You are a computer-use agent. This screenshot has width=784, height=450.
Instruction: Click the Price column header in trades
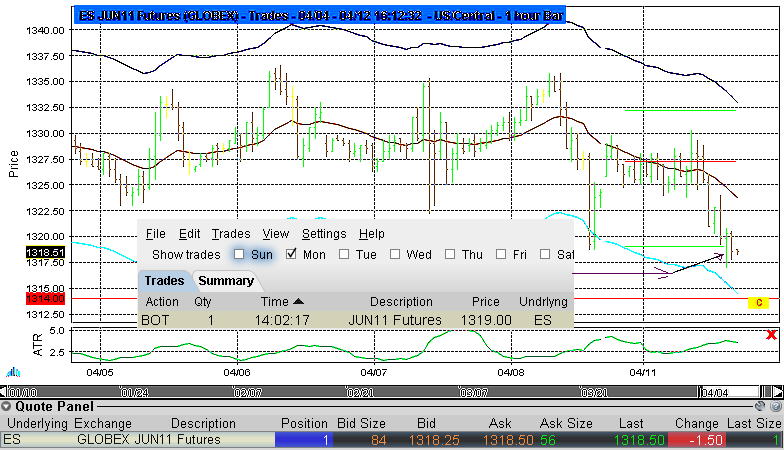pyautogui.click(x=486, y=302)
